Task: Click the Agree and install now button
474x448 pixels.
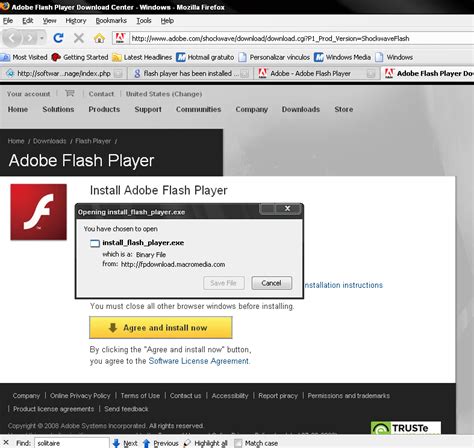Action: coord(161,328)
